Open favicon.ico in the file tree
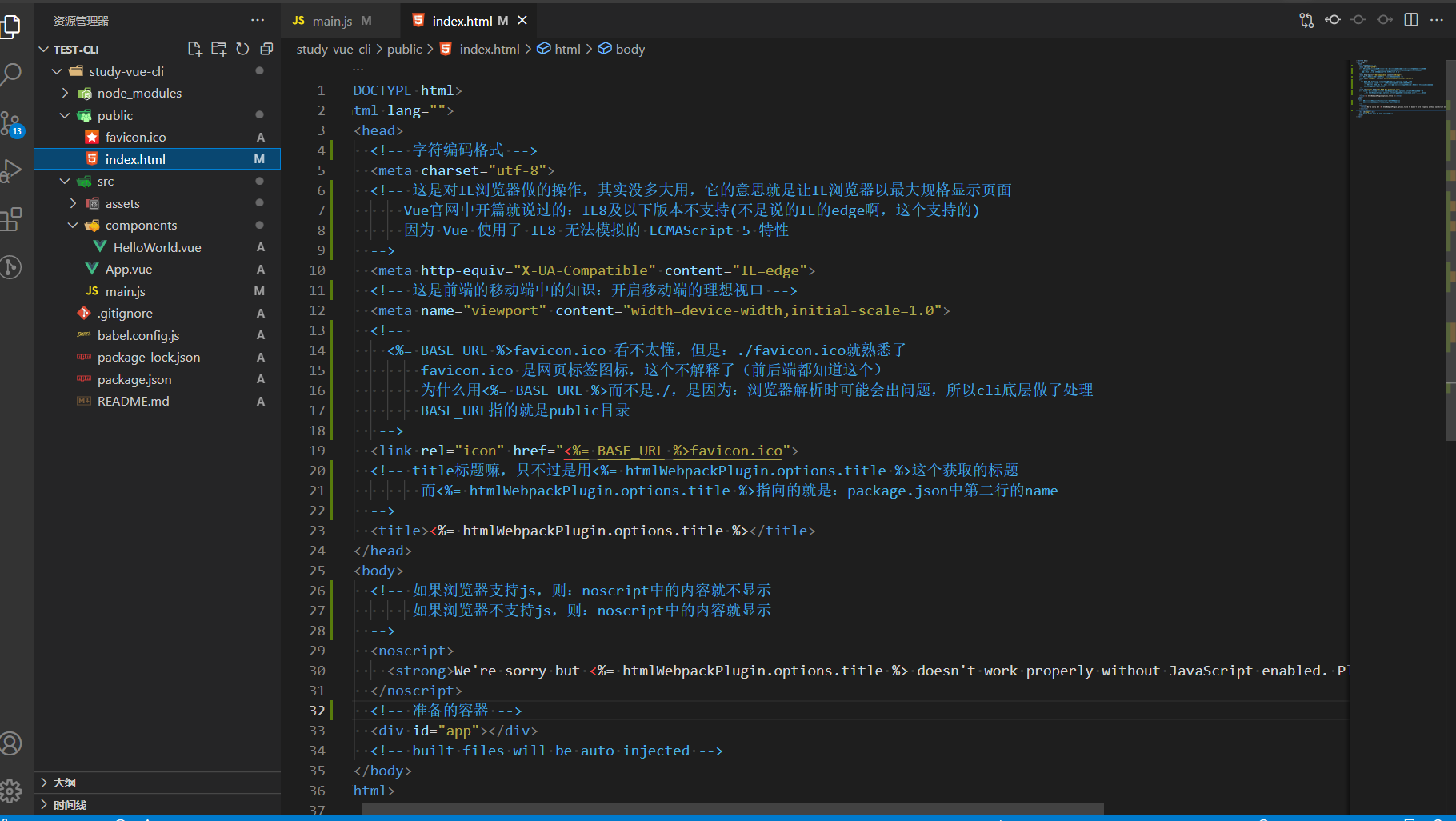Image resolution: width=1456 pixels, height=821 pixels. click(157, 138)
